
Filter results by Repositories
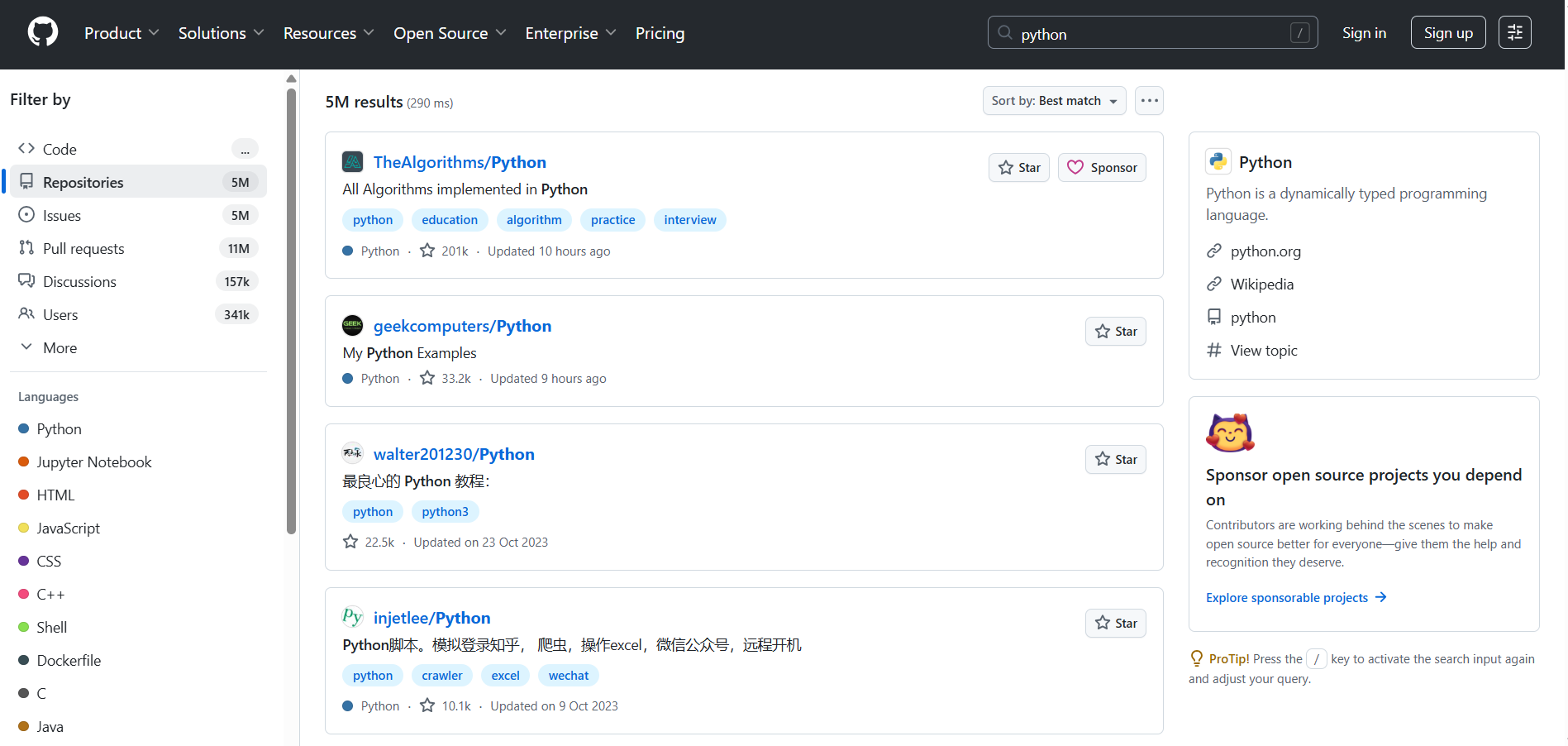pyautogui.click(x=138, y=182)
